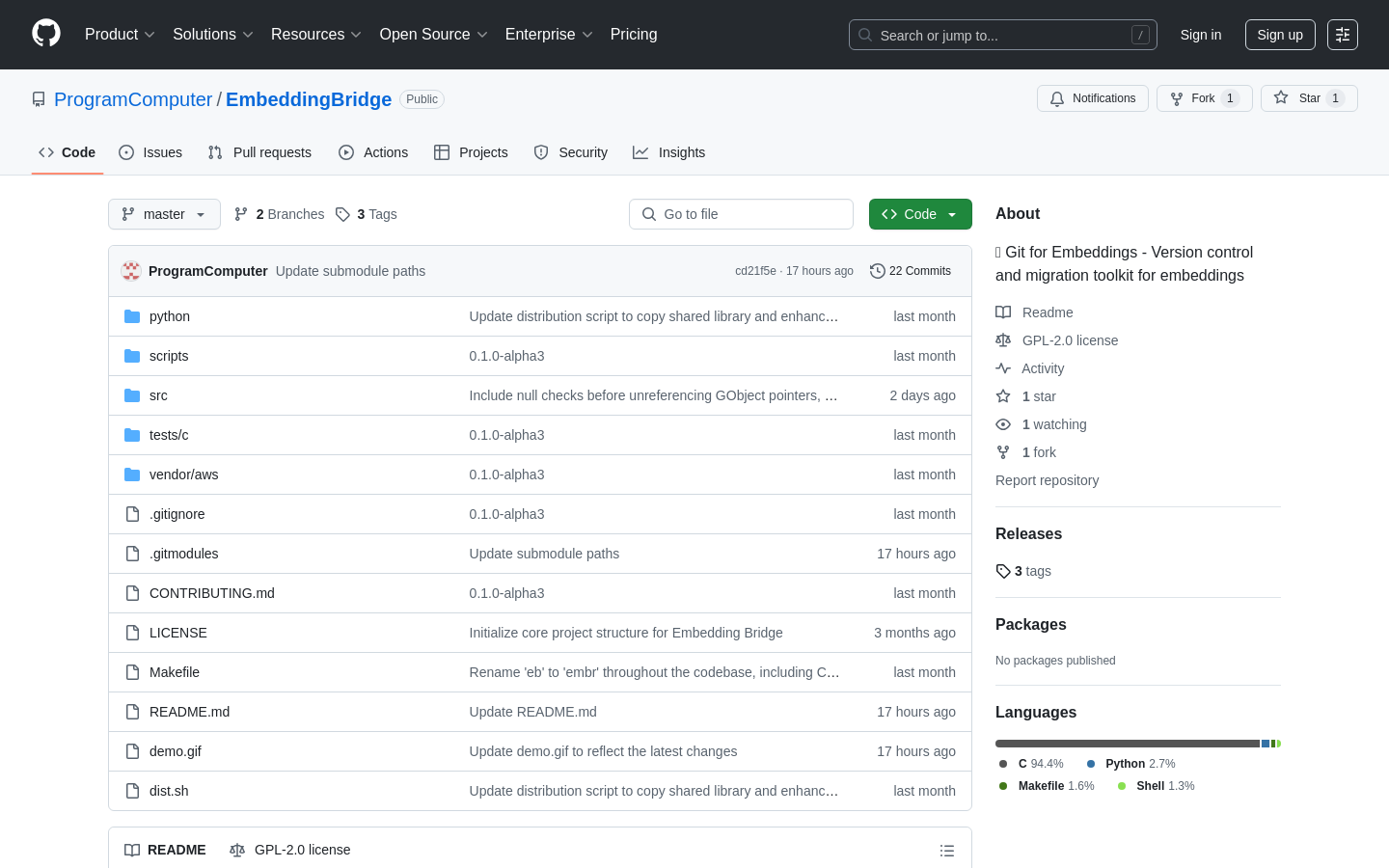Click the Python 2.7% language entry
The height and width of the screenshot is (868, 1389).
[1130, 764]
